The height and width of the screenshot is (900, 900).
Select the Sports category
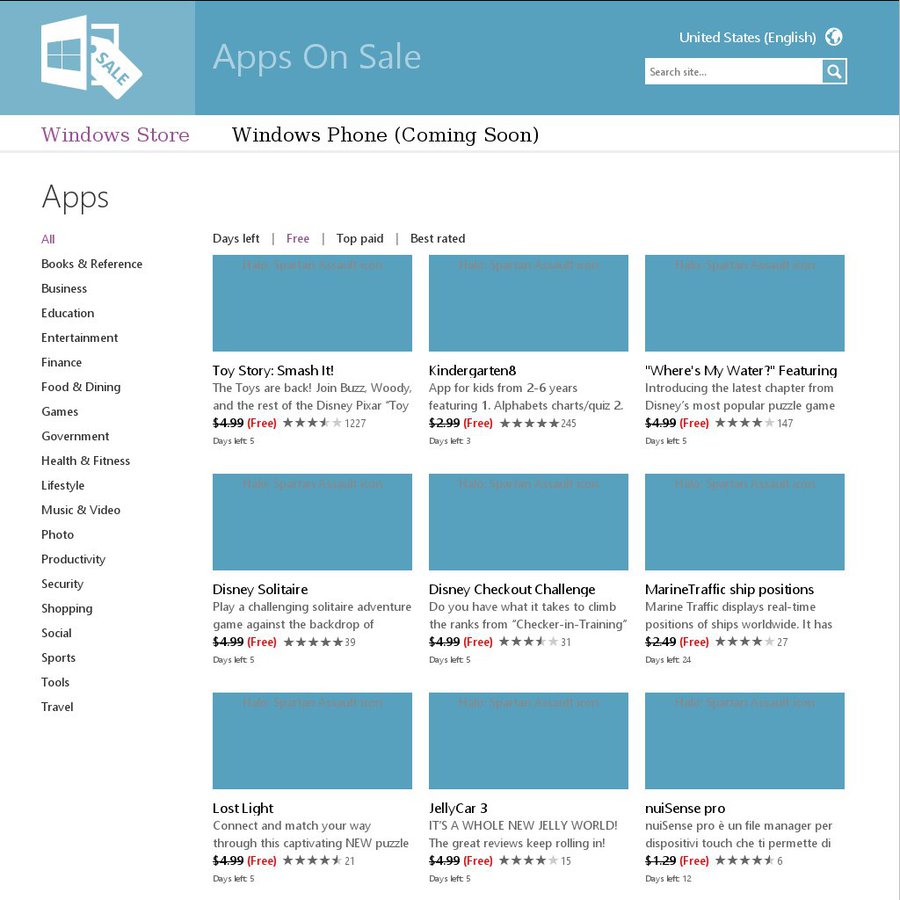(59, 658)
